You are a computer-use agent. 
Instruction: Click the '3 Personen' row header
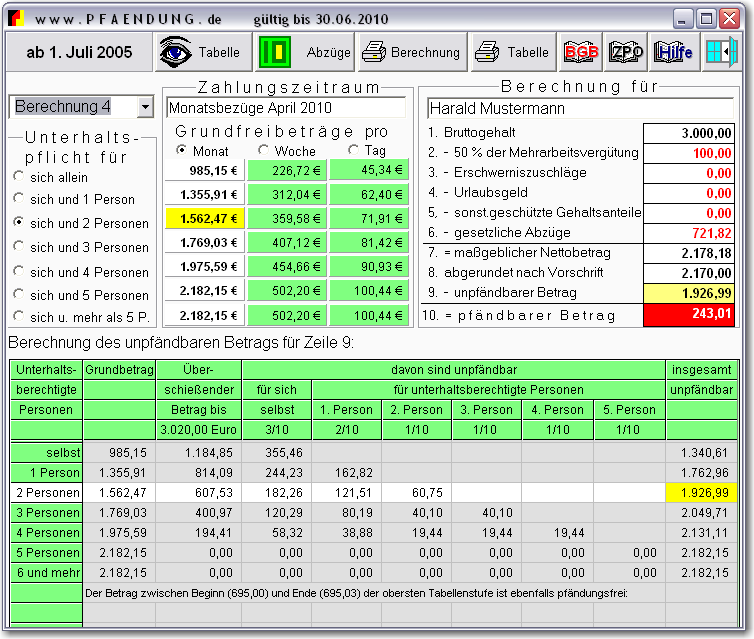46,513
